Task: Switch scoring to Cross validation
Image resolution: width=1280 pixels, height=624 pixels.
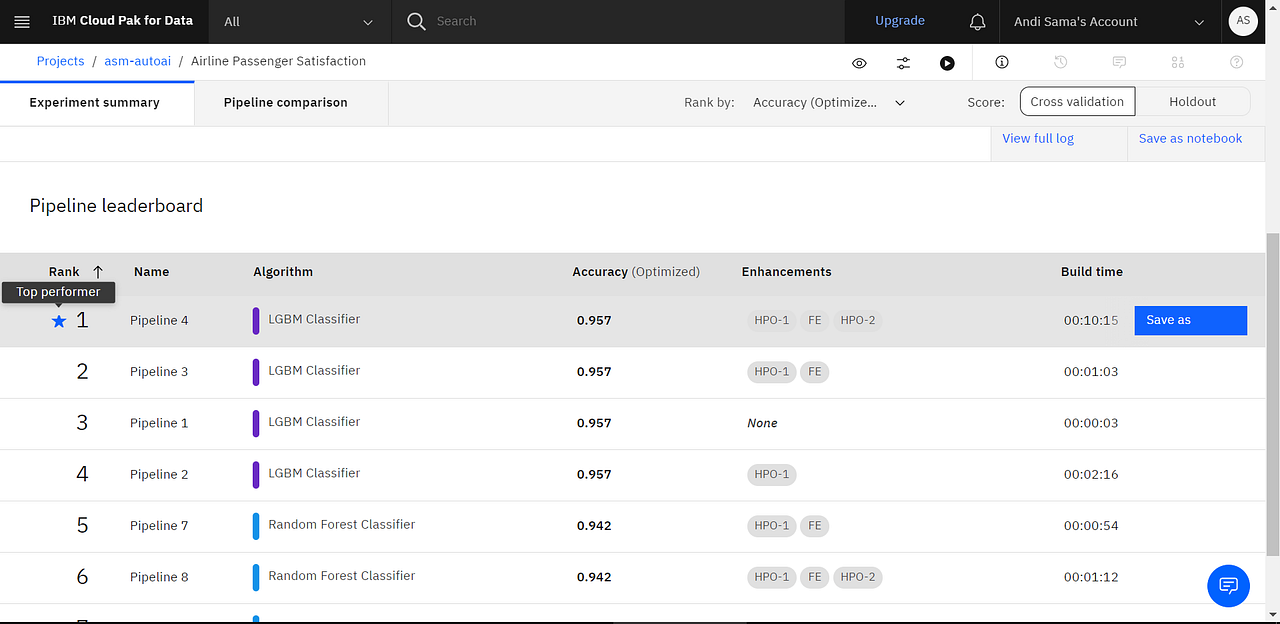Action: [x=1077, y=101]
